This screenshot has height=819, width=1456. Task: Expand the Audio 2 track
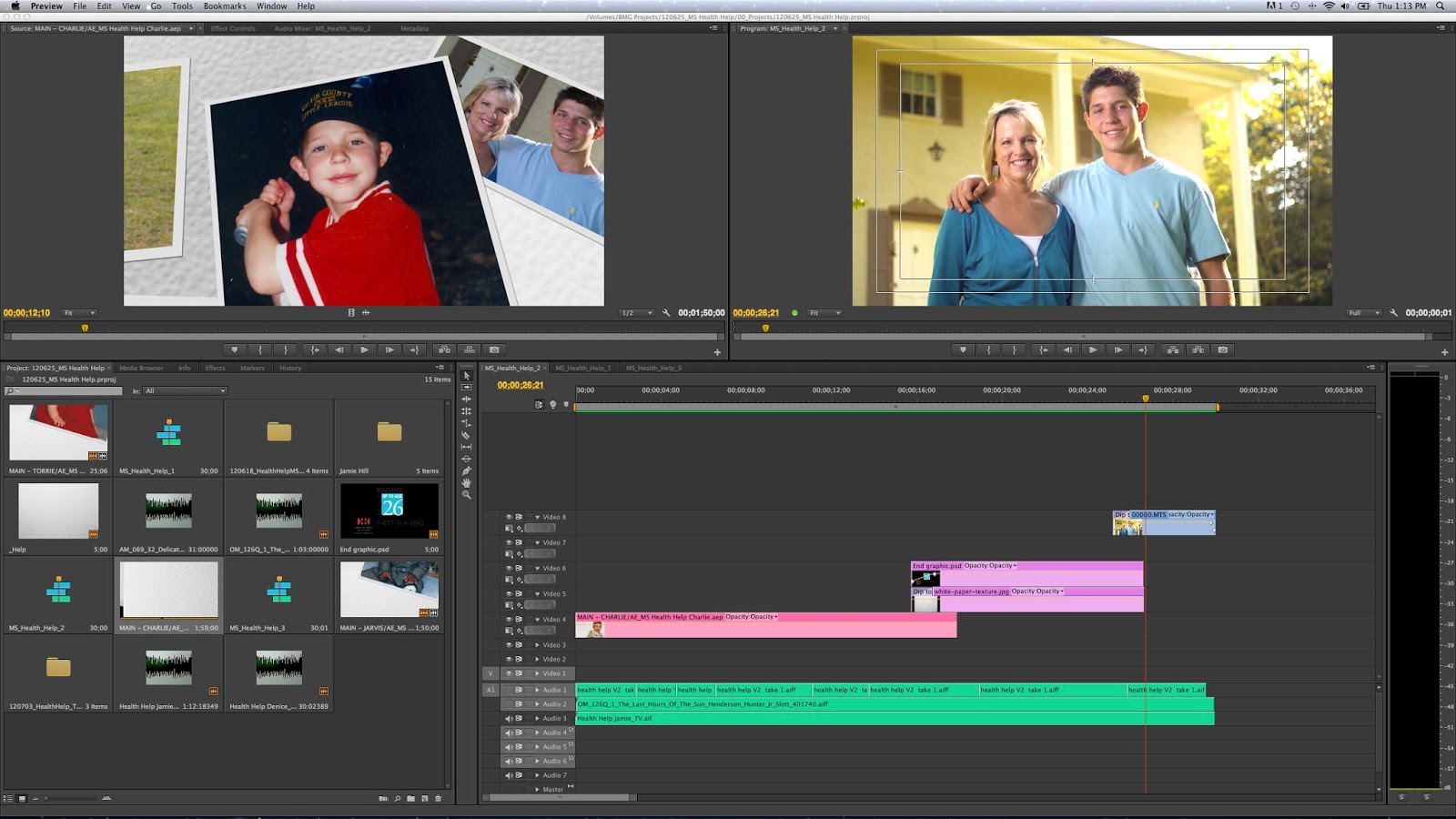[537, 704]
